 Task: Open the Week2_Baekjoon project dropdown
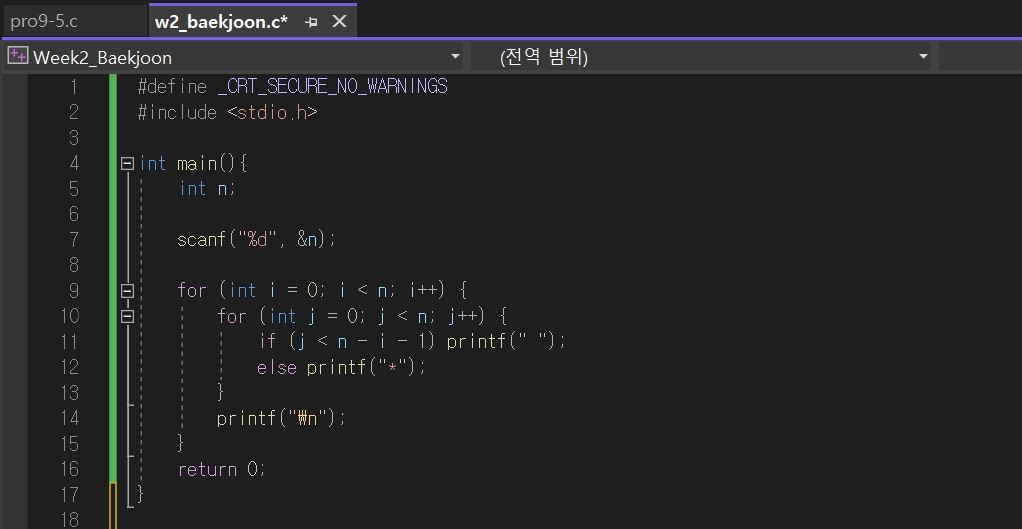click(x=455, y=57)
